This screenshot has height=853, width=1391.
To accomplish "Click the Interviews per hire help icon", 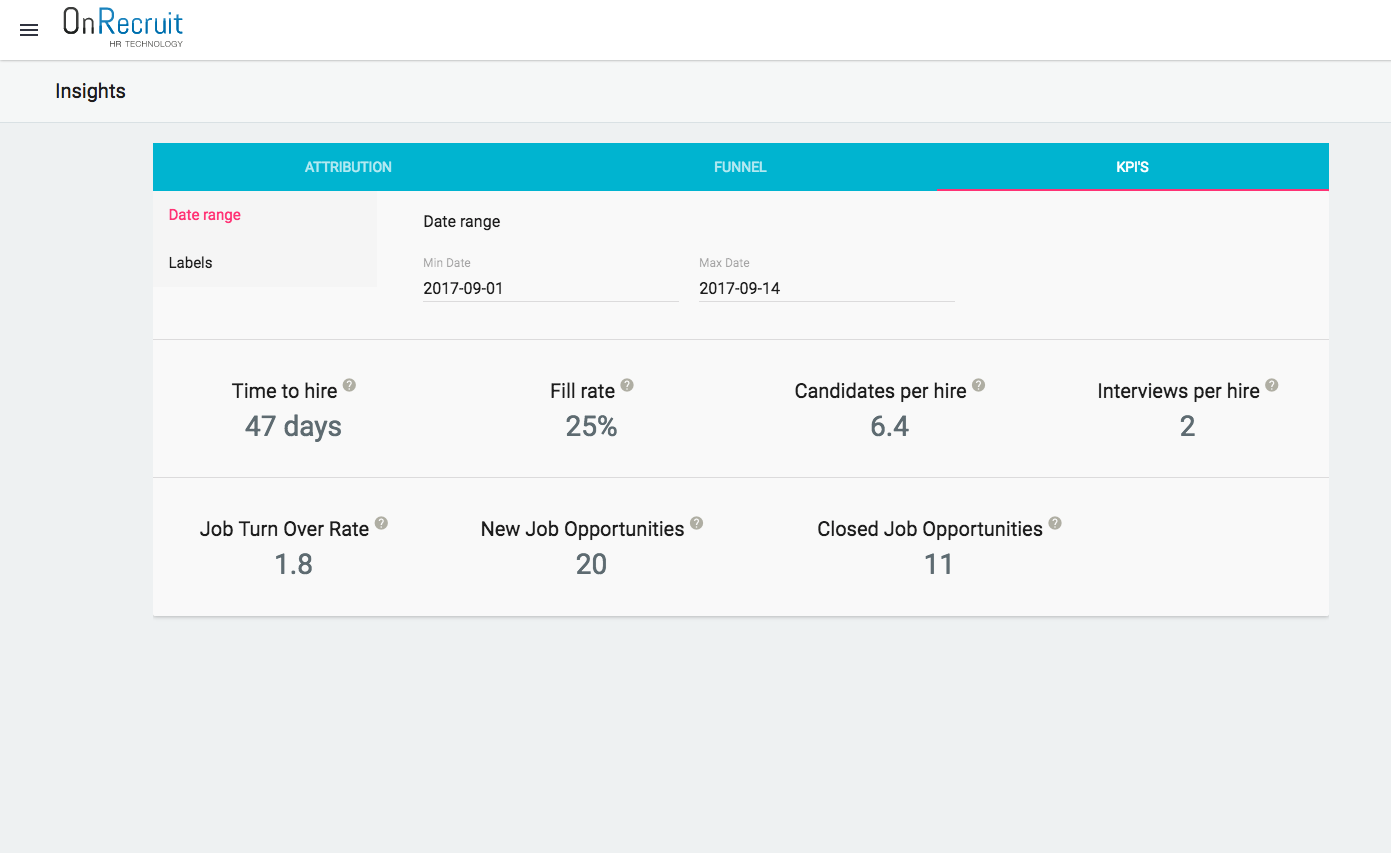I will [1271, 383].
